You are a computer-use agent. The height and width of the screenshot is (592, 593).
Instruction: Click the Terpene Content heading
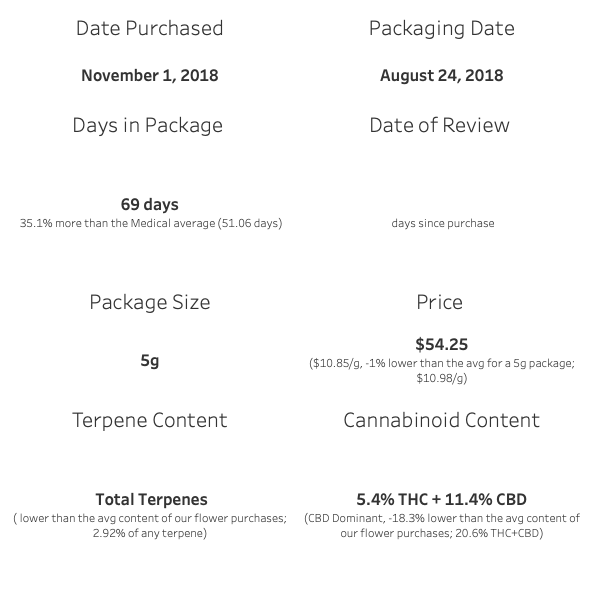(x=150, y=420)
